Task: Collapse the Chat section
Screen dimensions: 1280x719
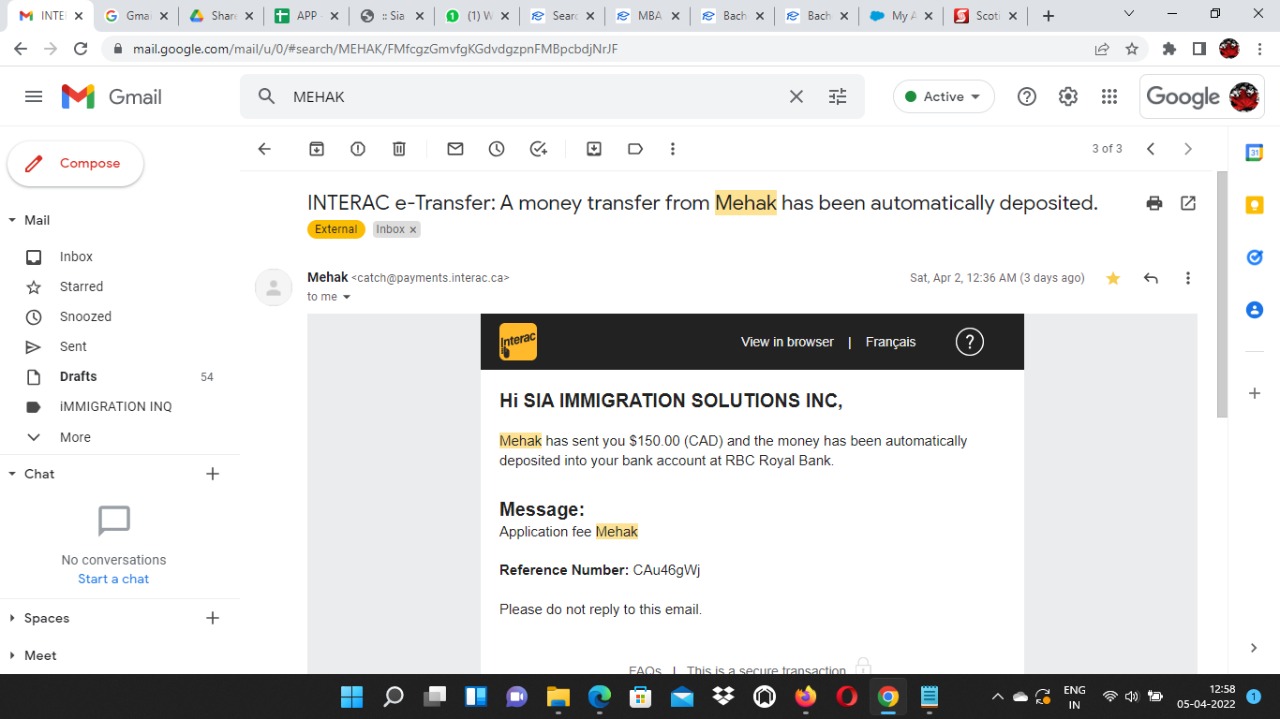Action: point(12,474)
